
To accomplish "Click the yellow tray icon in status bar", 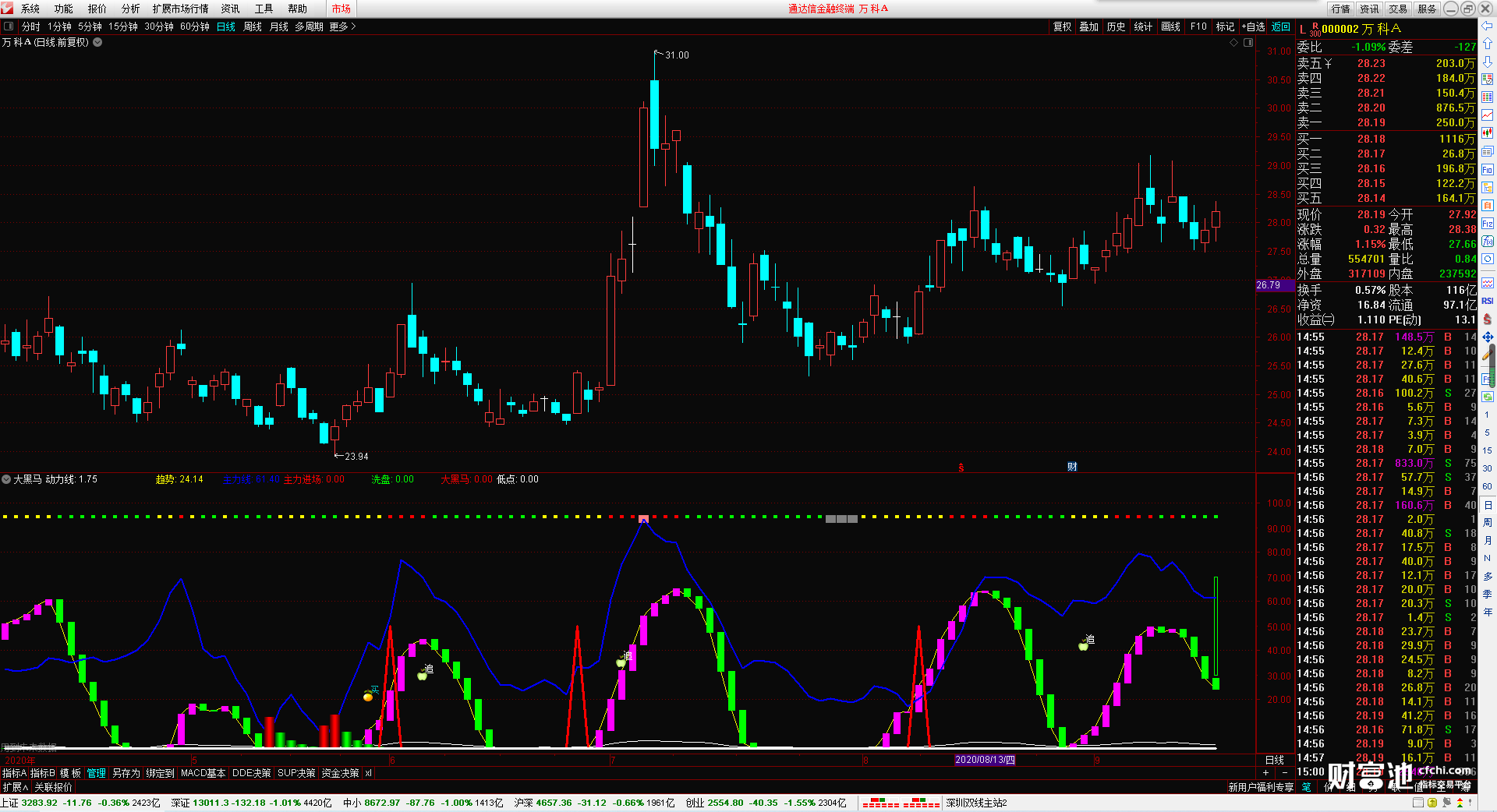I will tap(1432, 803).
